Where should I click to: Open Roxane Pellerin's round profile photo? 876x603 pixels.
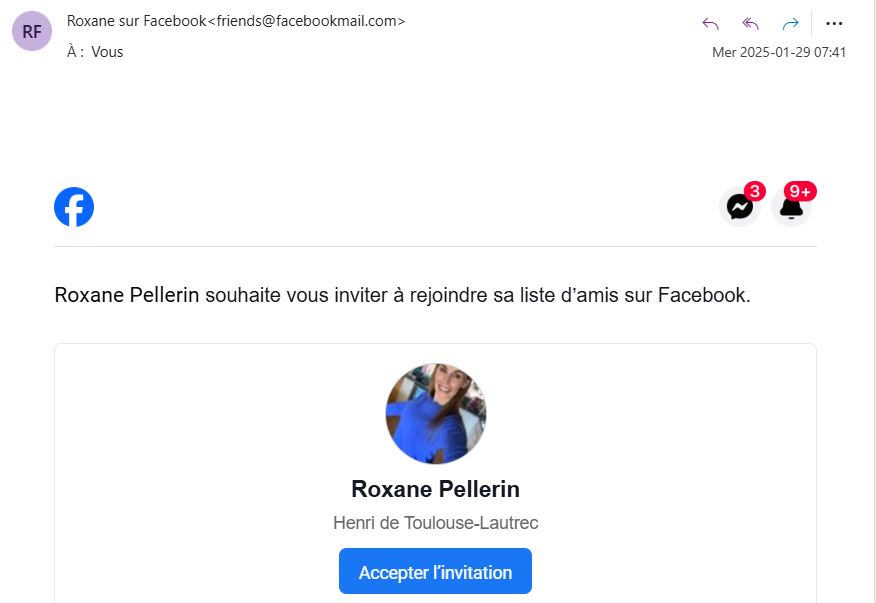coord(436,413)
